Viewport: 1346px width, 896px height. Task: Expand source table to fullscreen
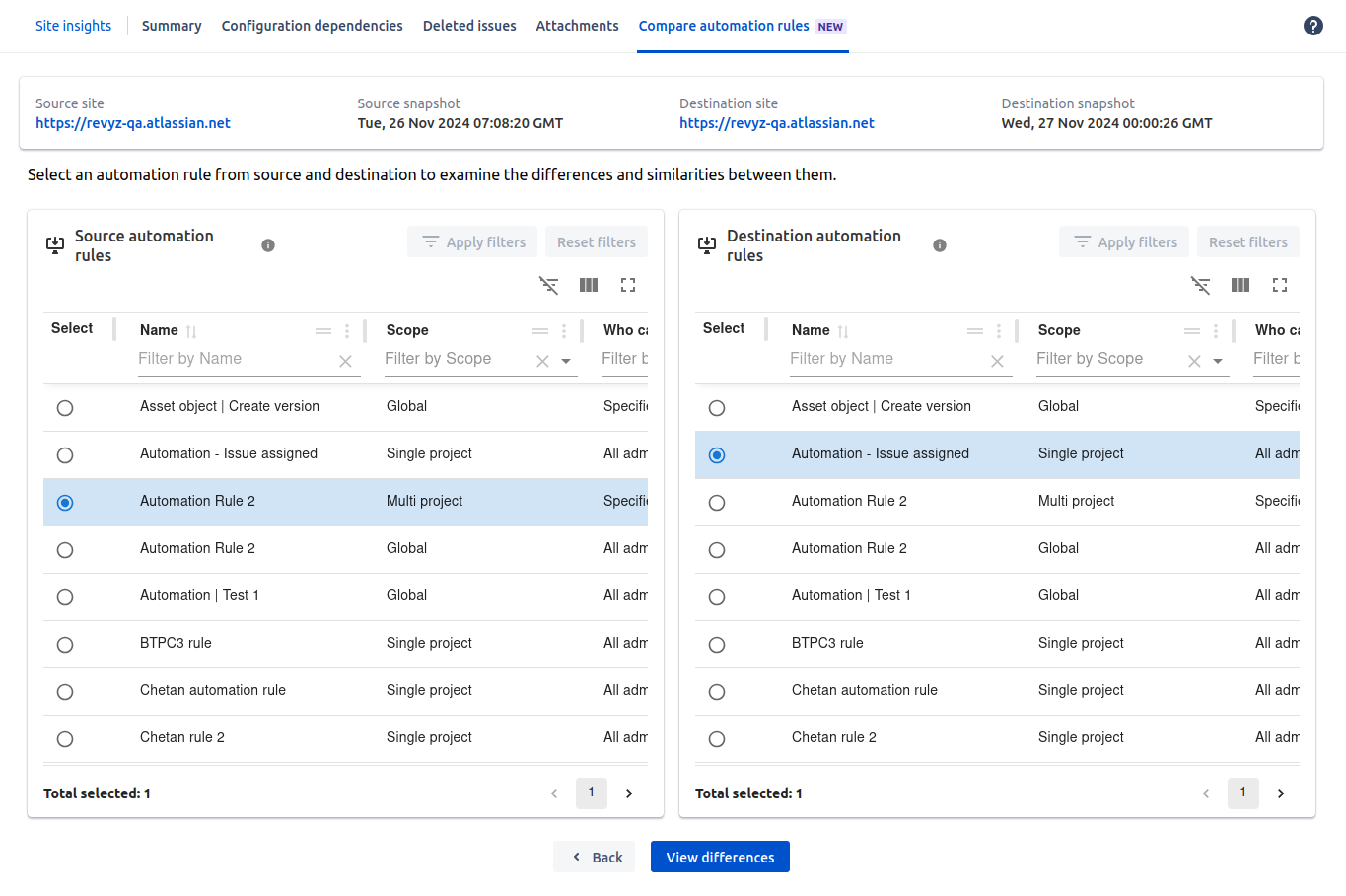coord(628,285)
